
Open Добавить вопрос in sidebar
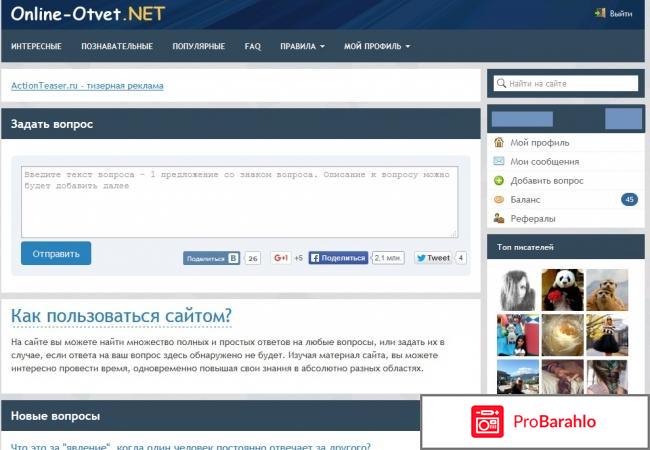[546, 181]
